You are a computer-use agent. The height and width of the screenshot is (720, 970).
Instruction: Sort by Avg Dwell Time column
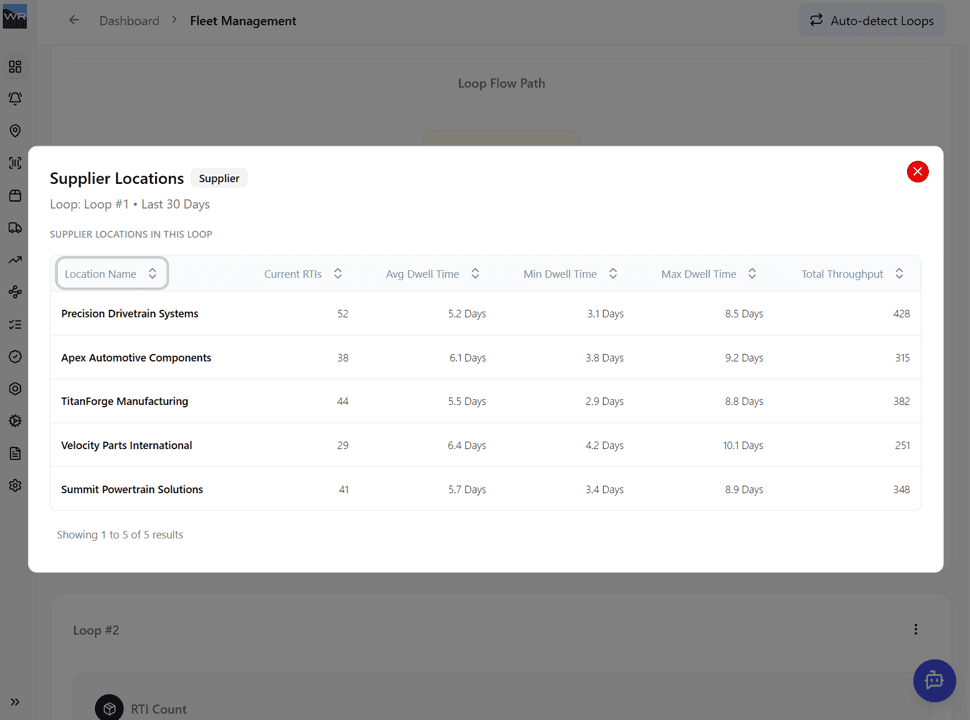point(433,274)
